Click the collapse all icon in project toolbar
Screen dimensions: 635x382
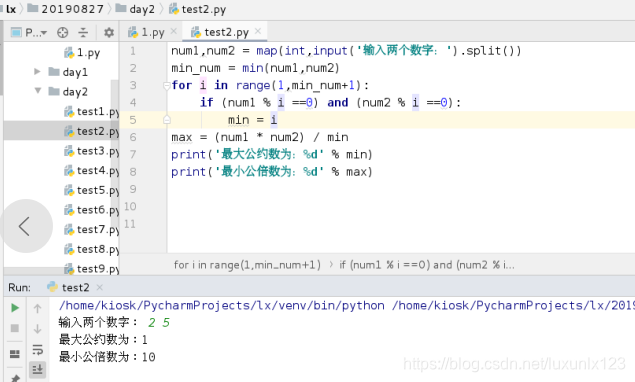pos(83,32)
